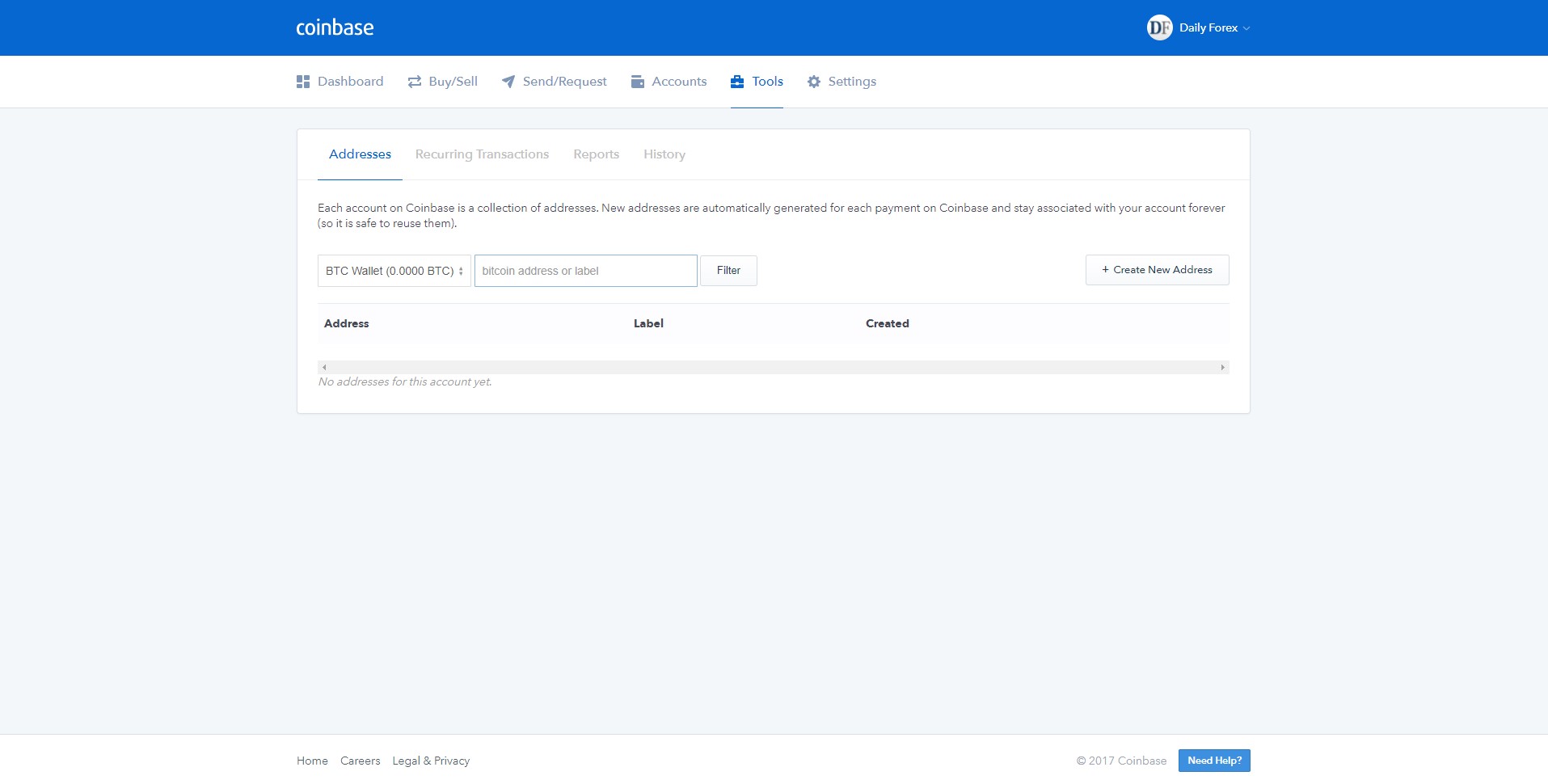Open the BTC Wallet account dropdown
Image resolution: width=1548 pixels, height=784 pixels.
tap(394, 271)
